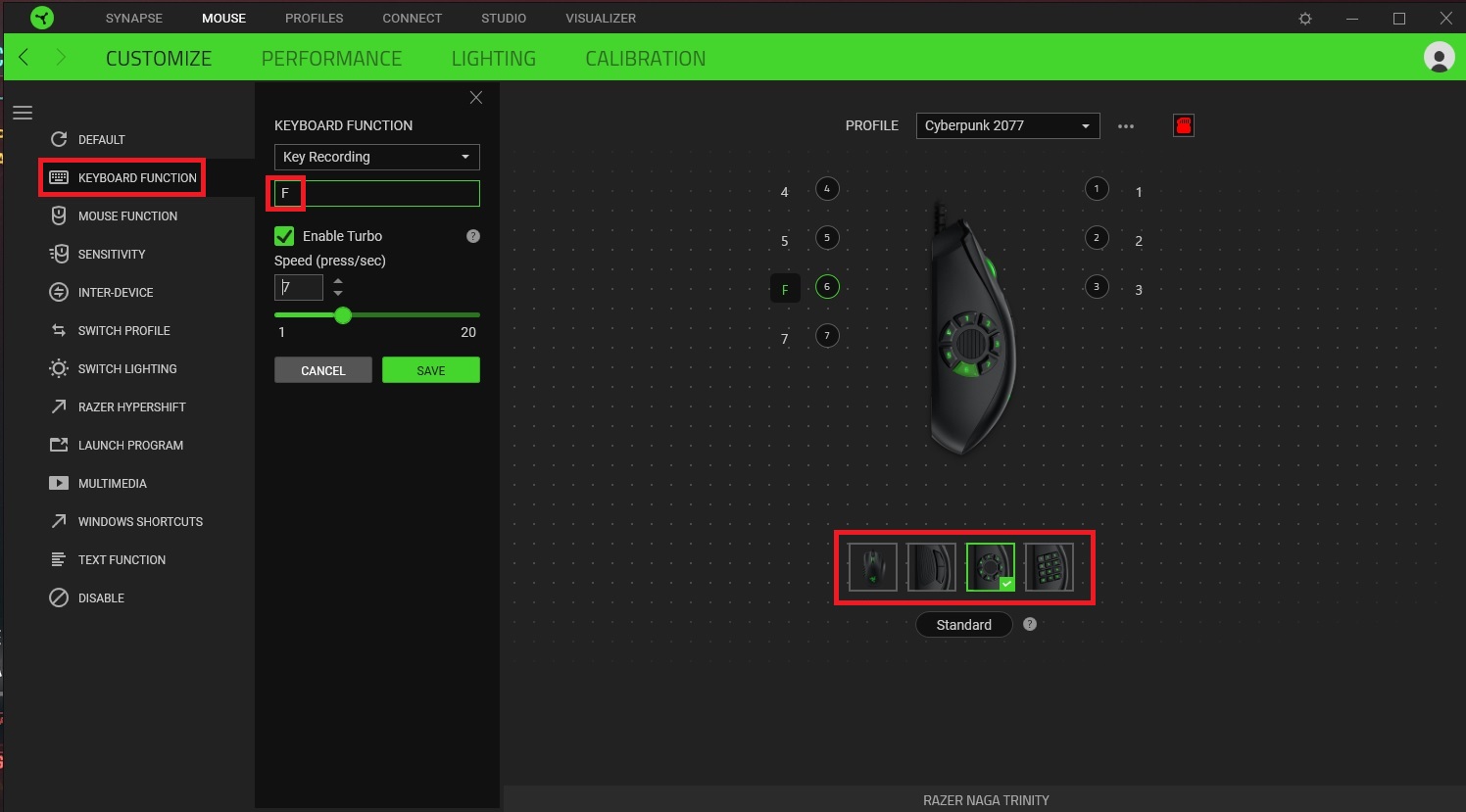Viewport: 1466px width, 812px height.
Task: Open the Performance subtab
Action: coord(331,59)
